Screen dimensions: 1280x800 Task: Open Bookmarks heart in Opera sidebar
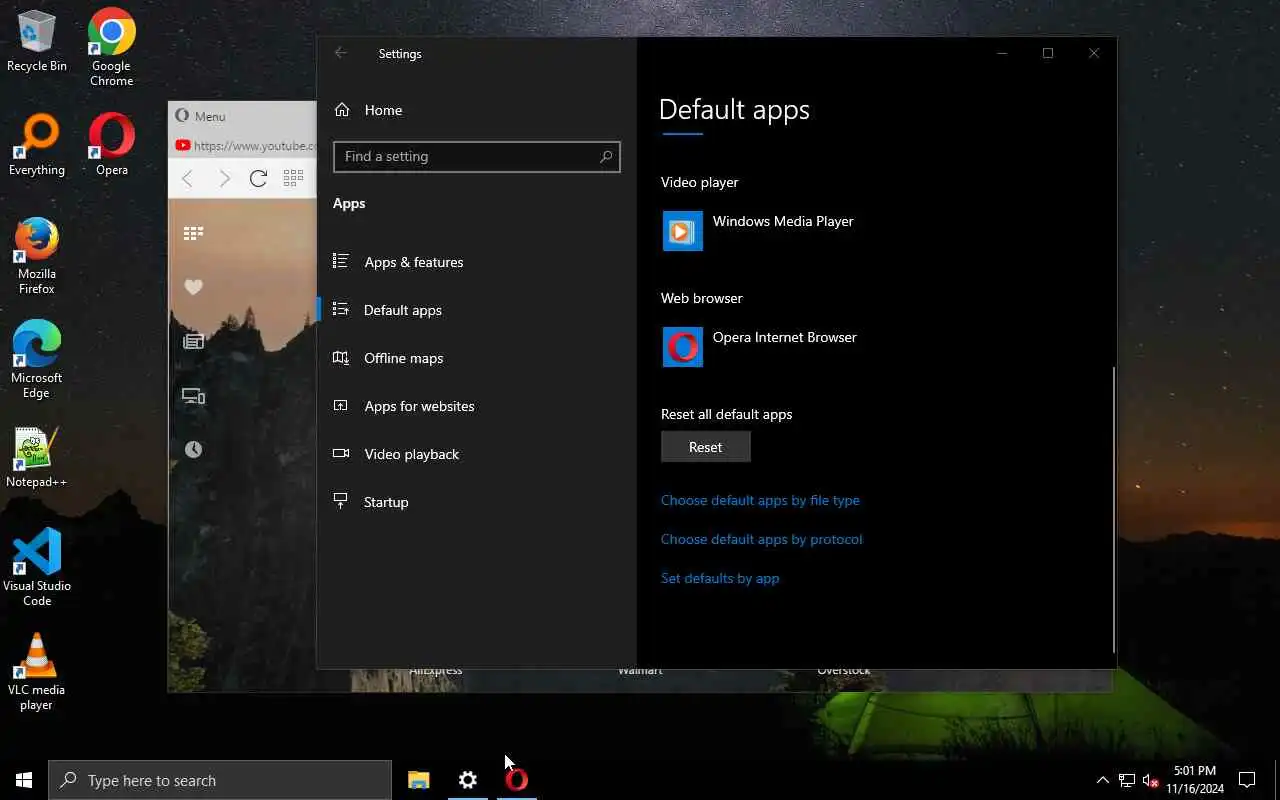tap(193, 287)
